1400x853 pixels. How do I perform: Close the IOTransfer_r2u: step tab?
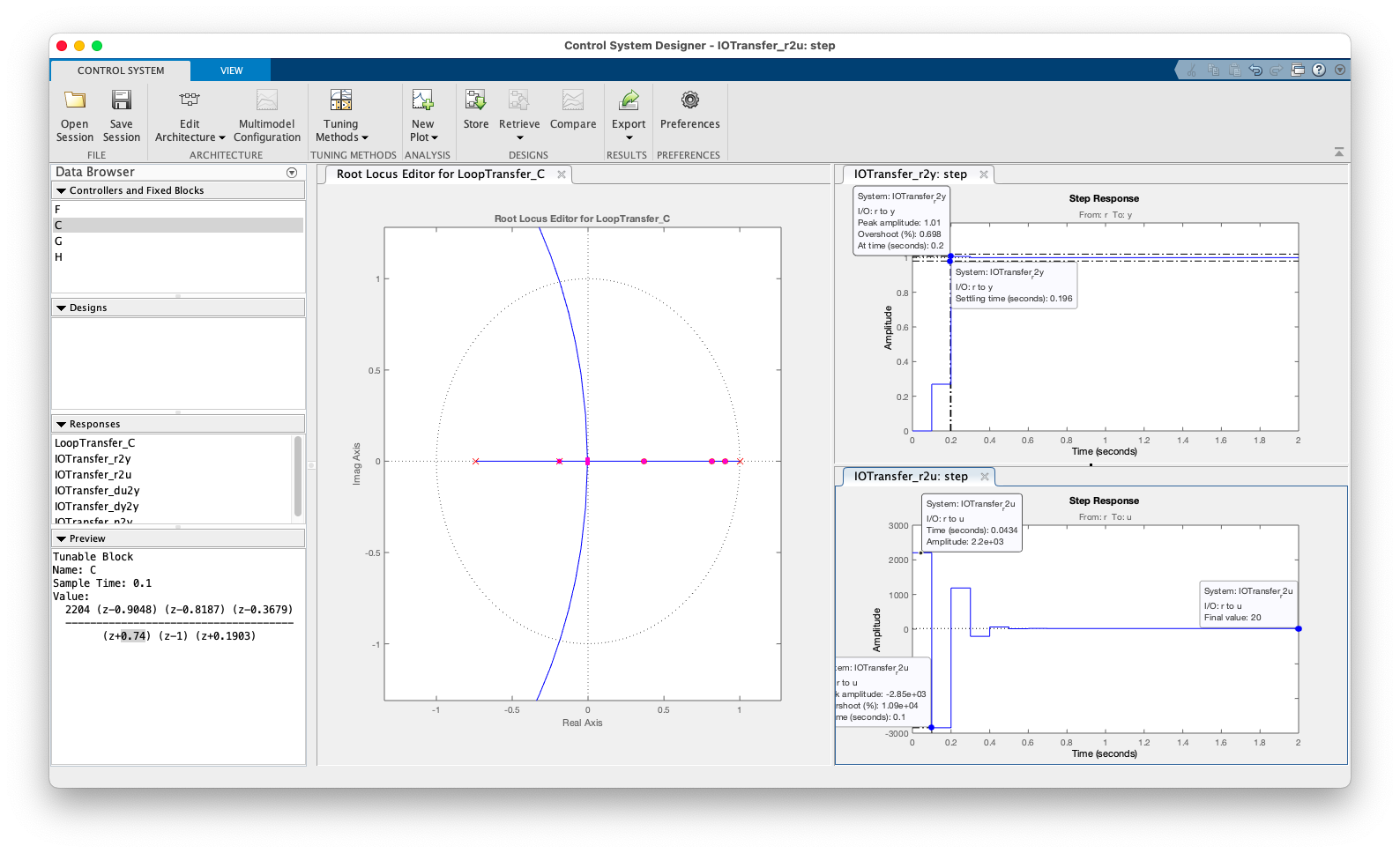[985, 477]
